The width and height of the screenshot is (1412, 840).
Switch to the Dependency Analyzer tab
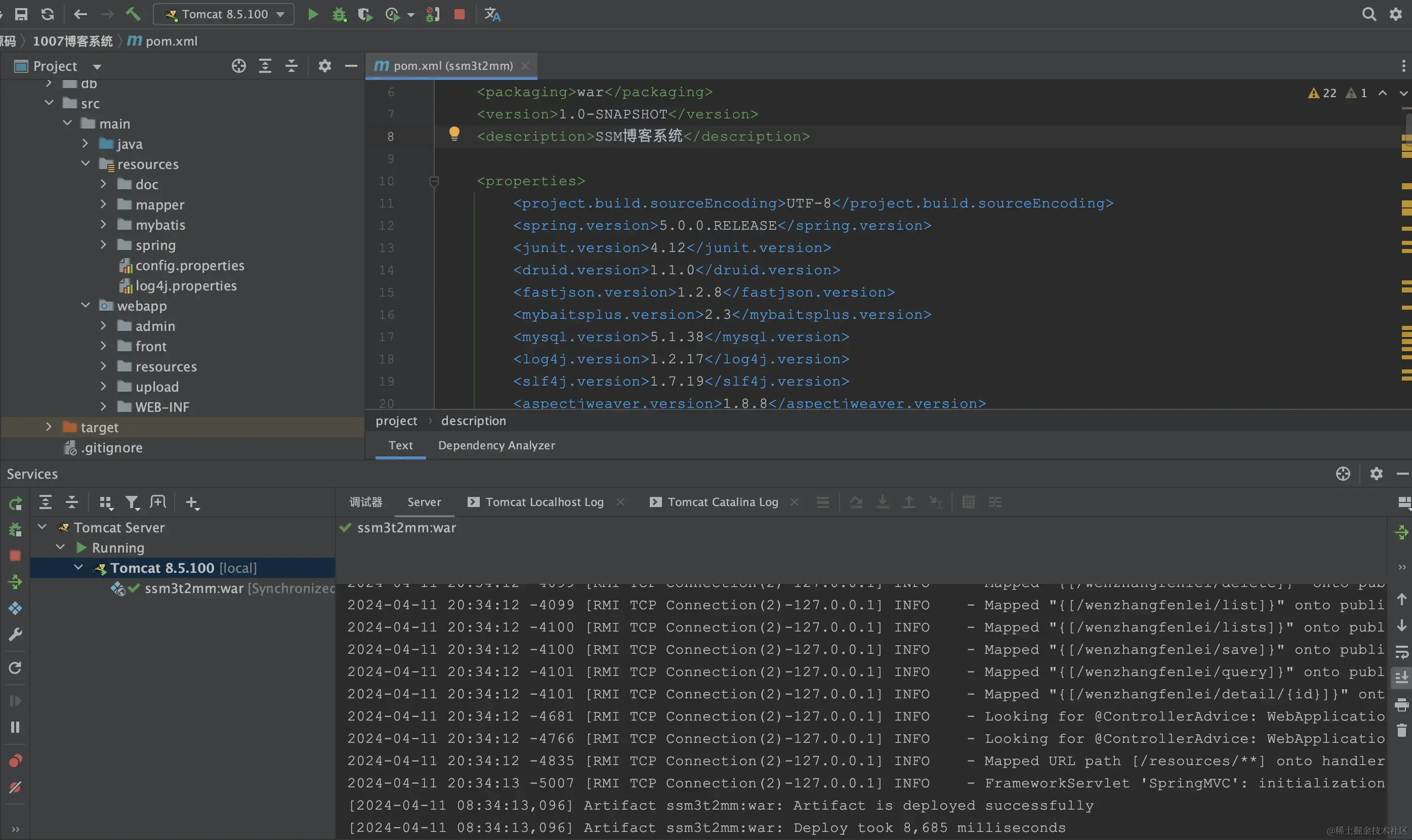(496, 445)
